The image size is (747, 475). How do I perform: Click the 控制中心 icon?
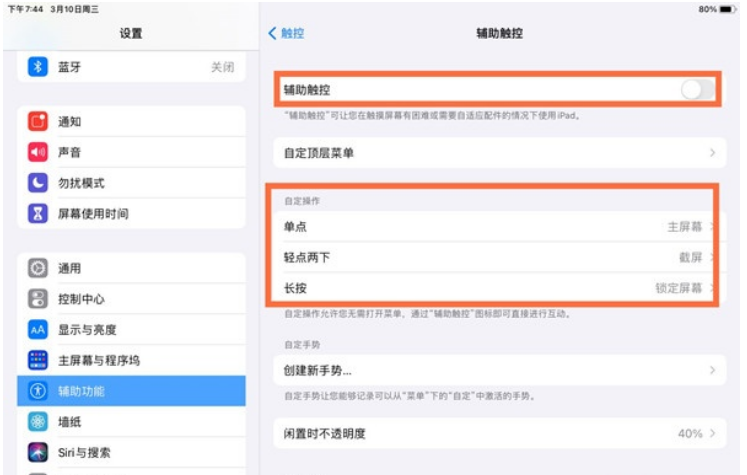[38, 299]
